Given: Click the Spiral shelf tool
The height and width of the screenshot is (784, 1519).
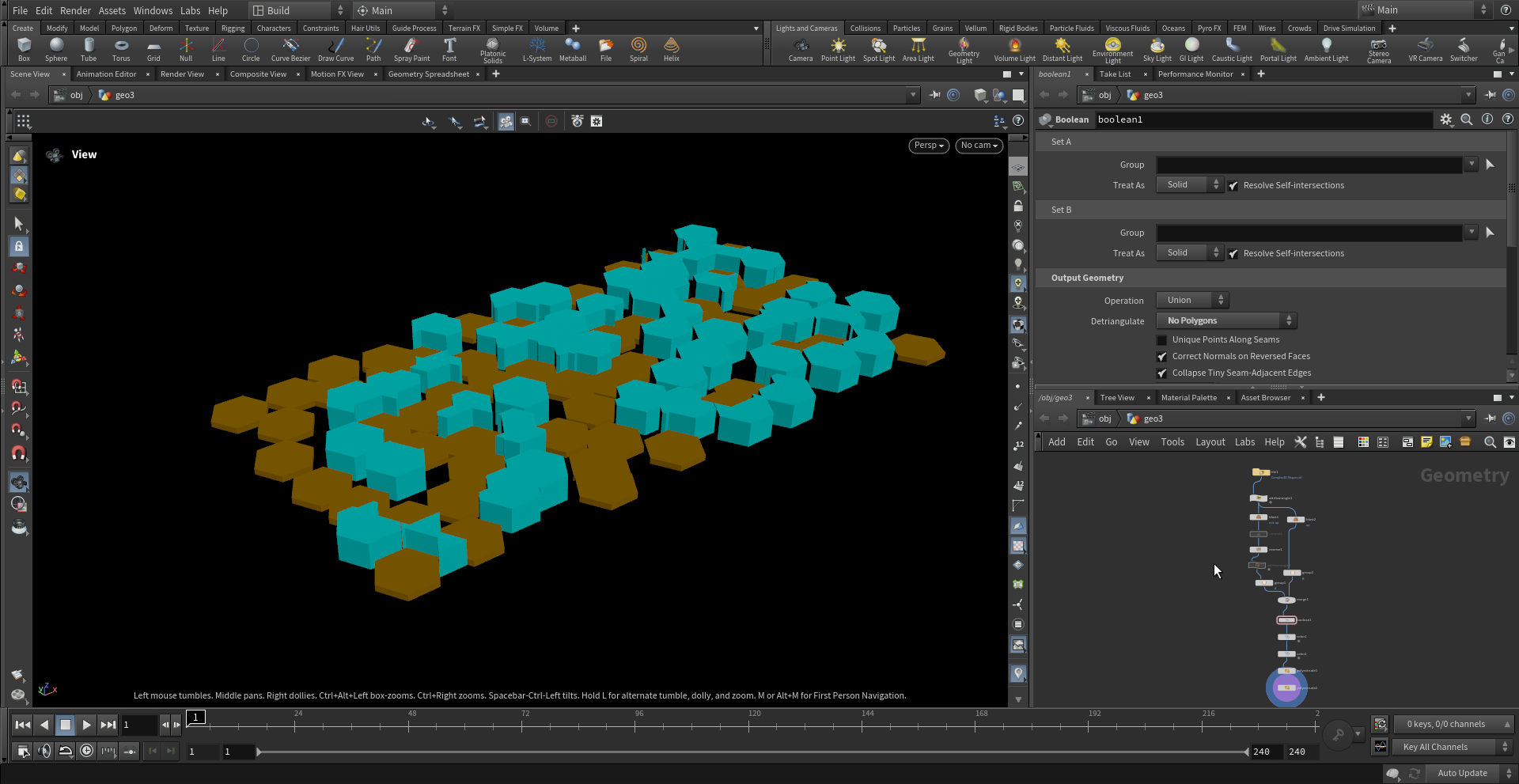Looking at the screenshot, I should click(638, 49).
